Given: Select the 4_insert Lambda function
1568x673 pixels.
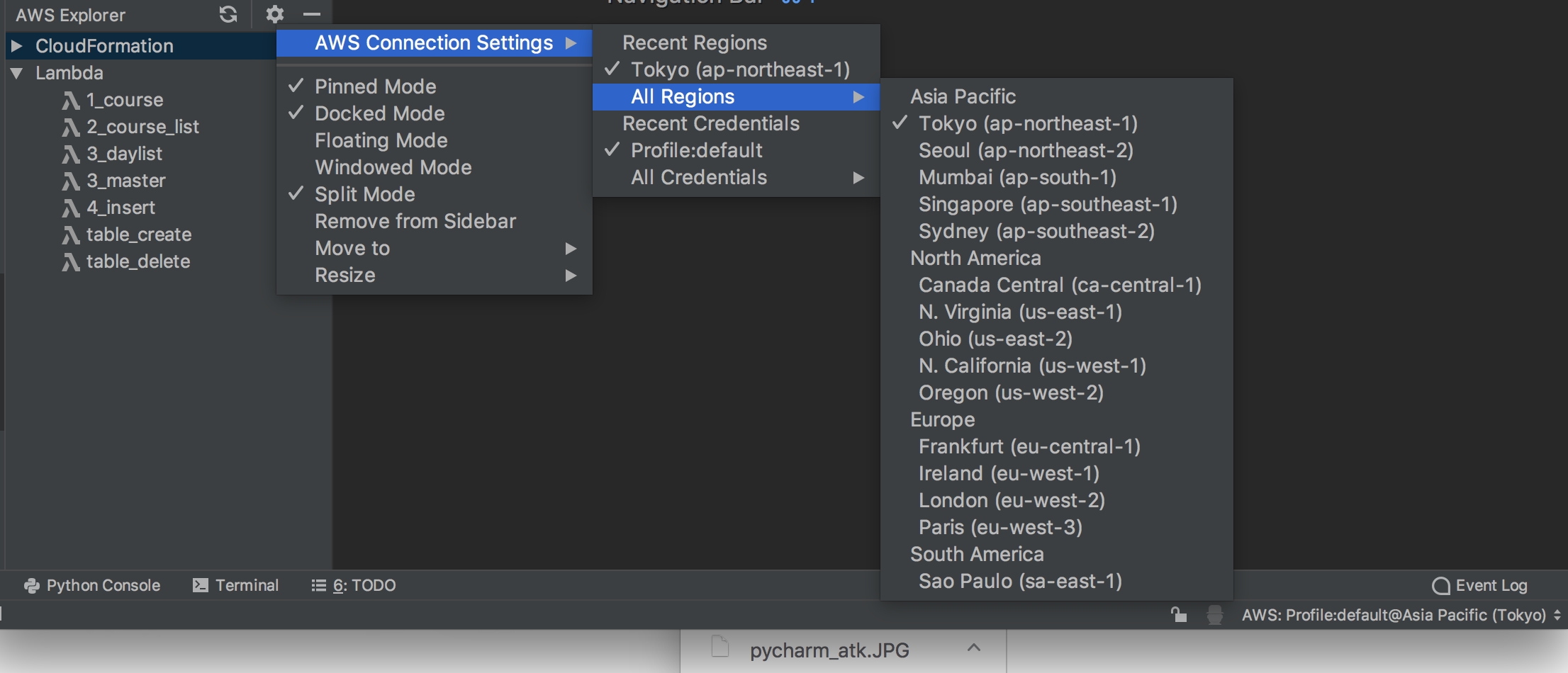Looking at the screenshot, I should pos(121,208).
